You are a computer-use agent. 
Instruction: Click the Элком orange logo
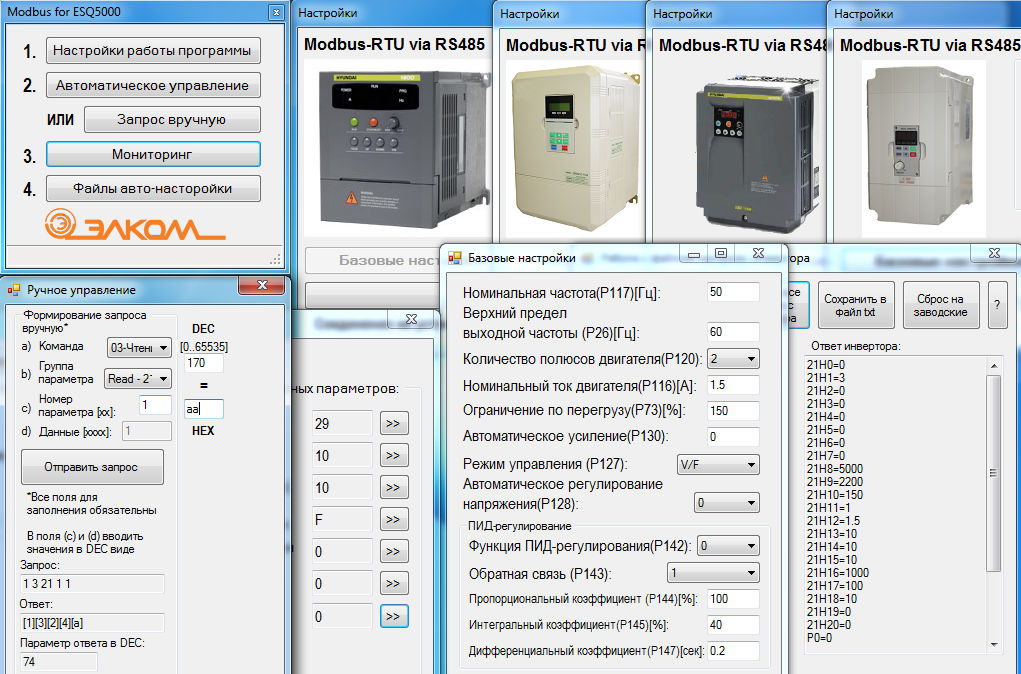[x=135, y=225]
